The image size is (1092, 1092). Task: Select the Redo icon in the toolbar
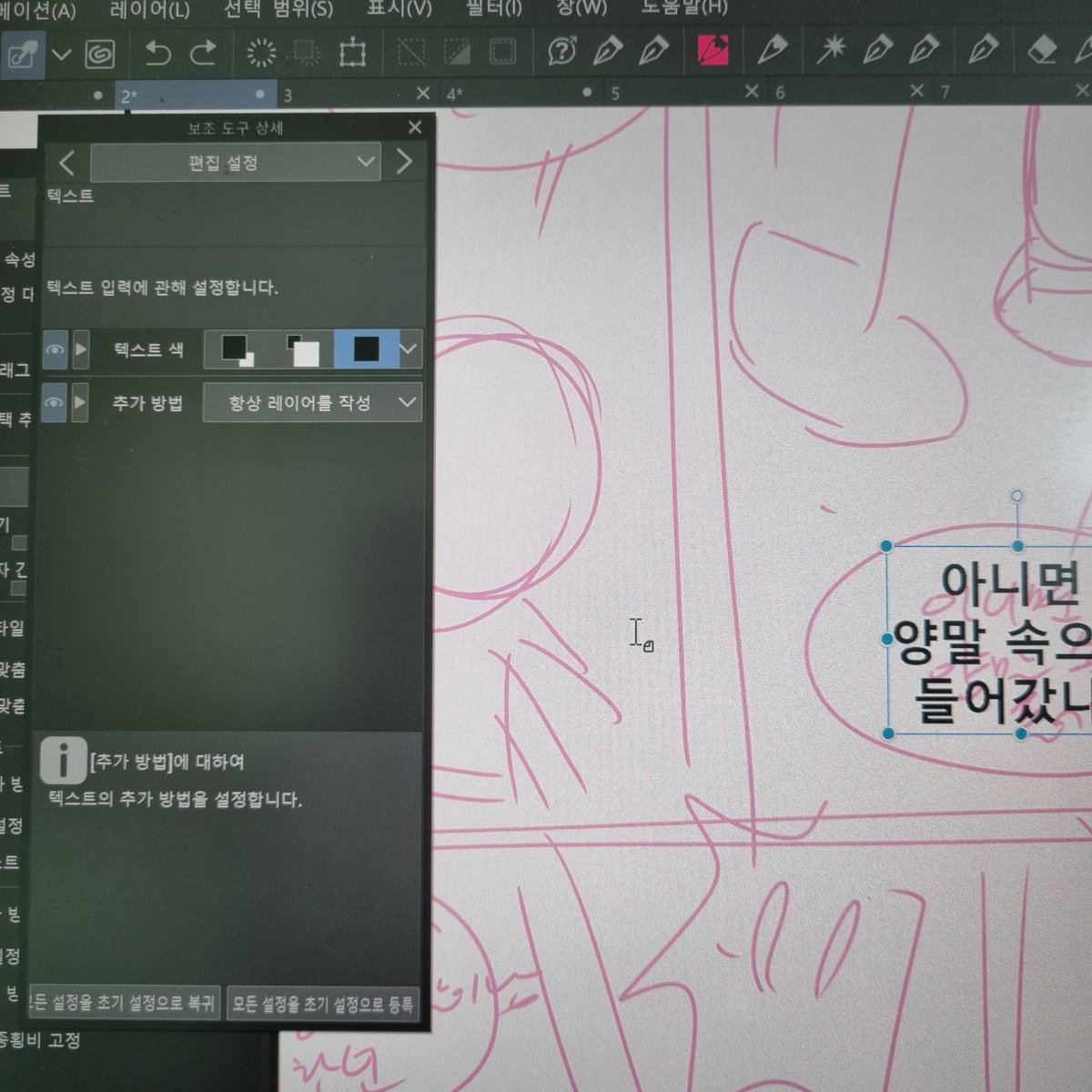202,53
